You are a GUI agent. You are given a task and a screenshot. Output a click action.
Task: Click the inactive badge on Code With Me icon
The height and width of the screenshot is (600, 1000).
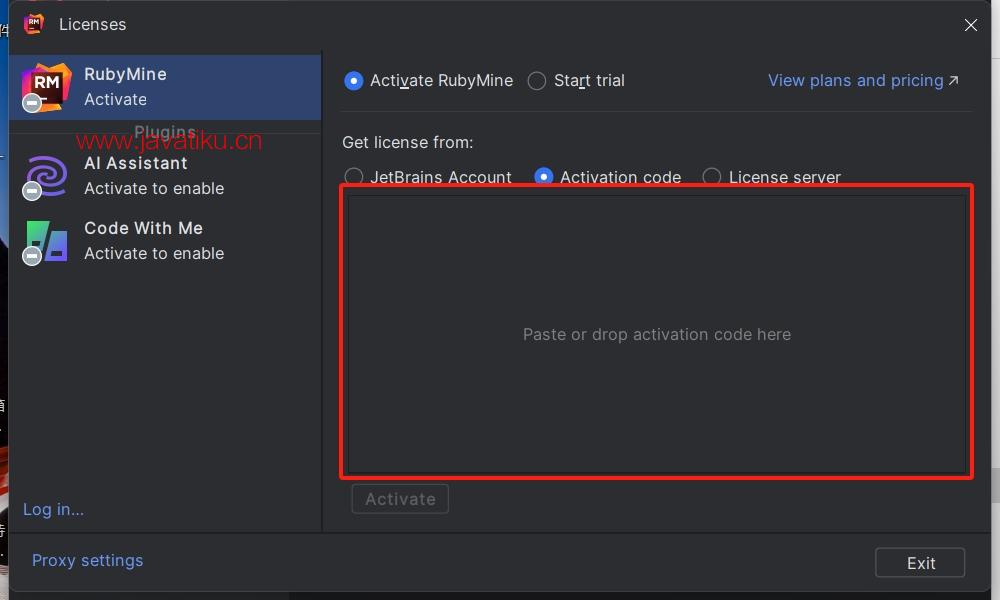click(x=32, y=256)
